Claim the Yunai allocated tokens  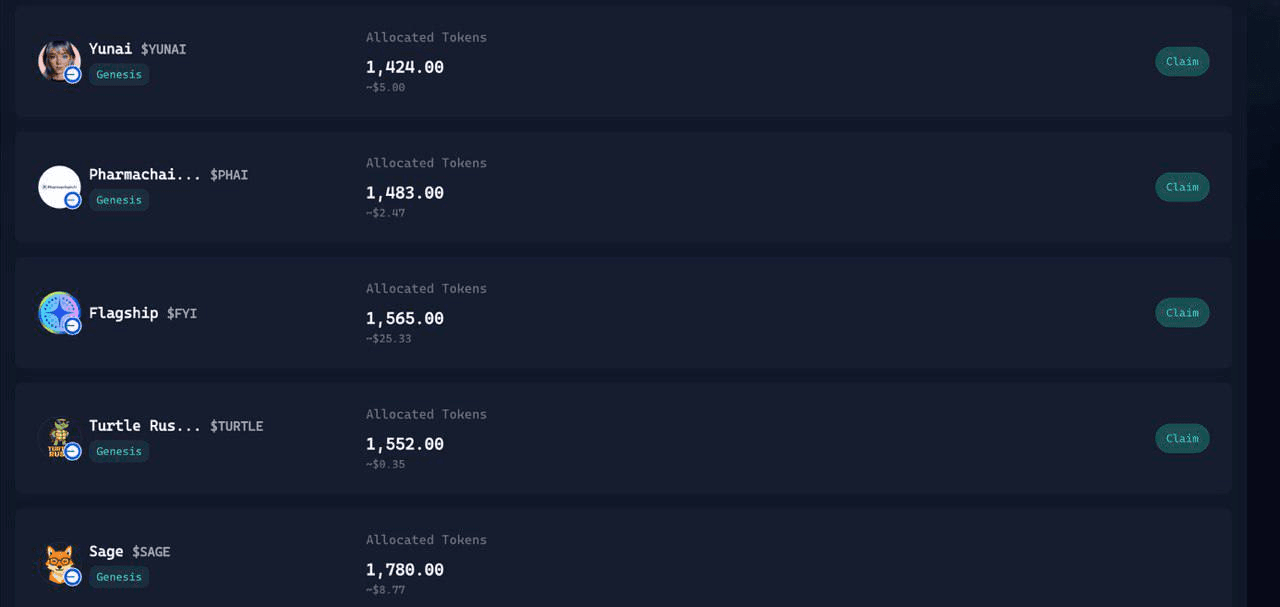(x=1182, y=61)
